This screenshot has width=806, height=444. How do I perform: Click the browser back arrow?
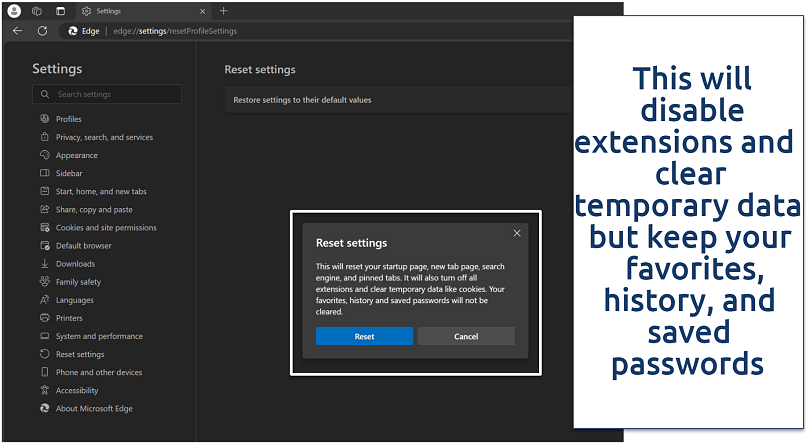(18, 31)
